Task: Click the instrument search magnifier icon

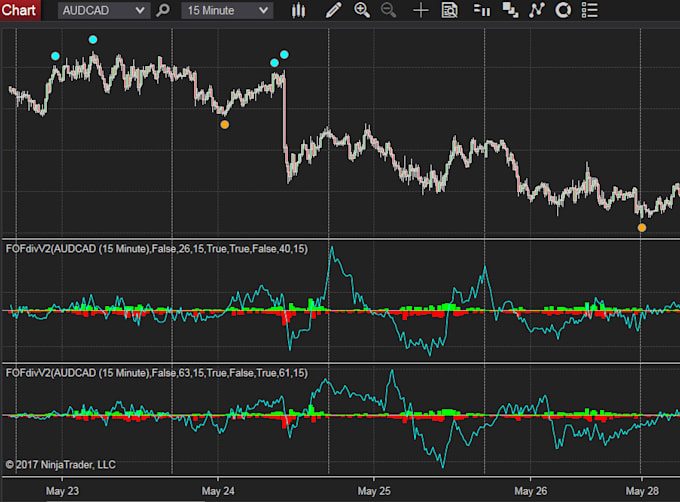Action: (x=162, y=11)
